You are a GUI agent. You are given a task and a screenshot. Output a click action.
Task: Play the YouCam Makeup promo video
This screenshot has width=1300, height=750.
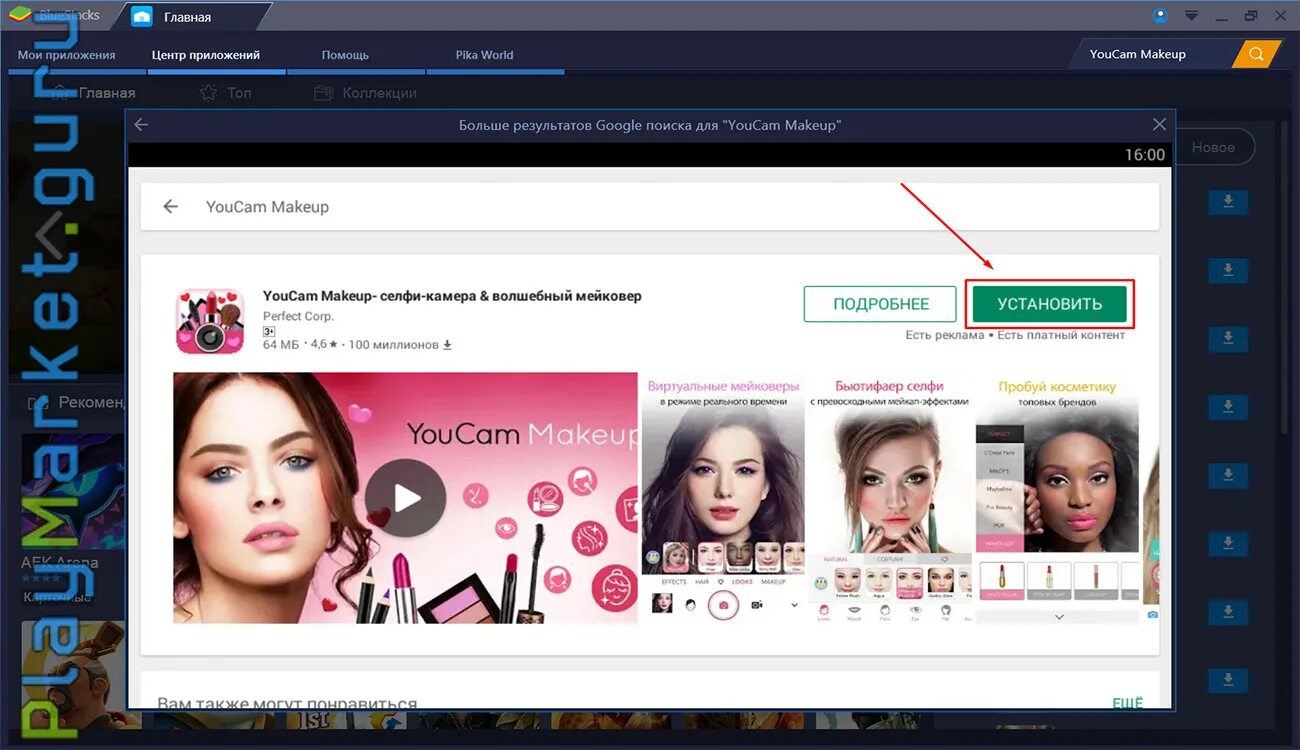[405, 498]
